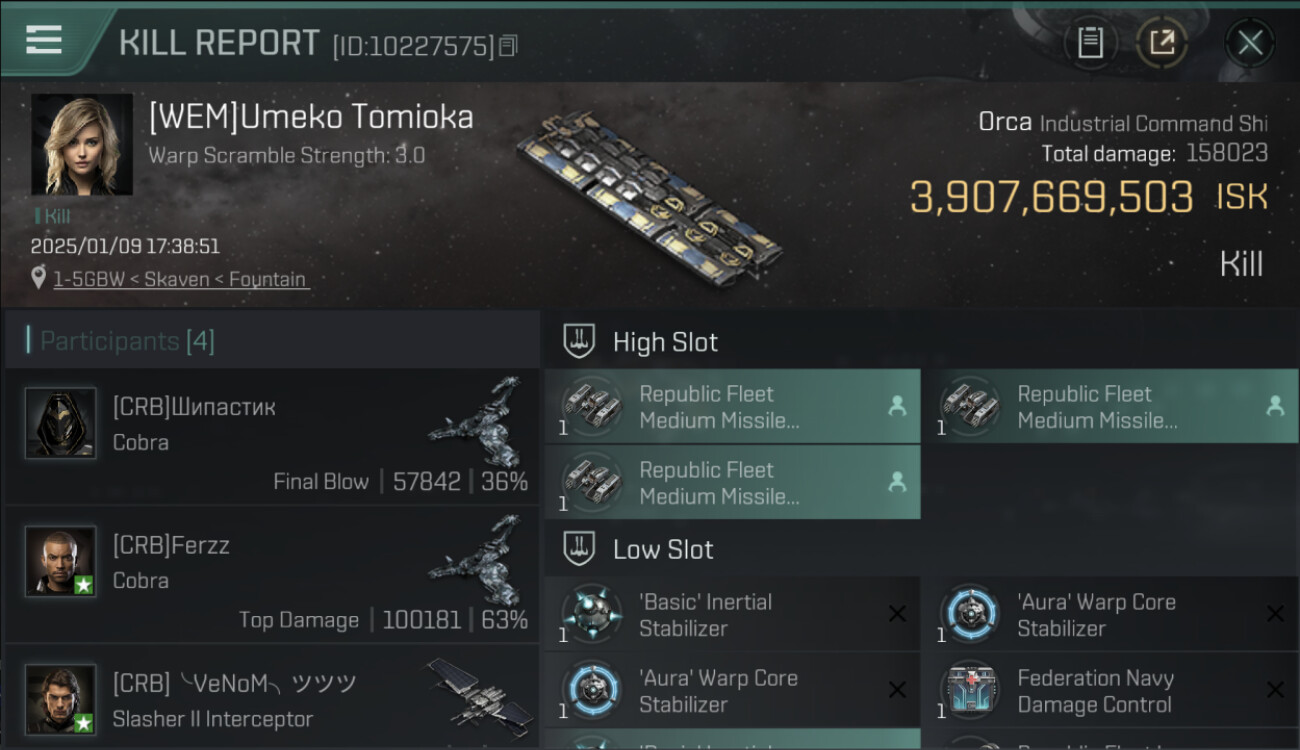The height and width of the screenshot is (750, 1300).
Task: Open the 1-5GBW location link
Action: coord(180,279)
